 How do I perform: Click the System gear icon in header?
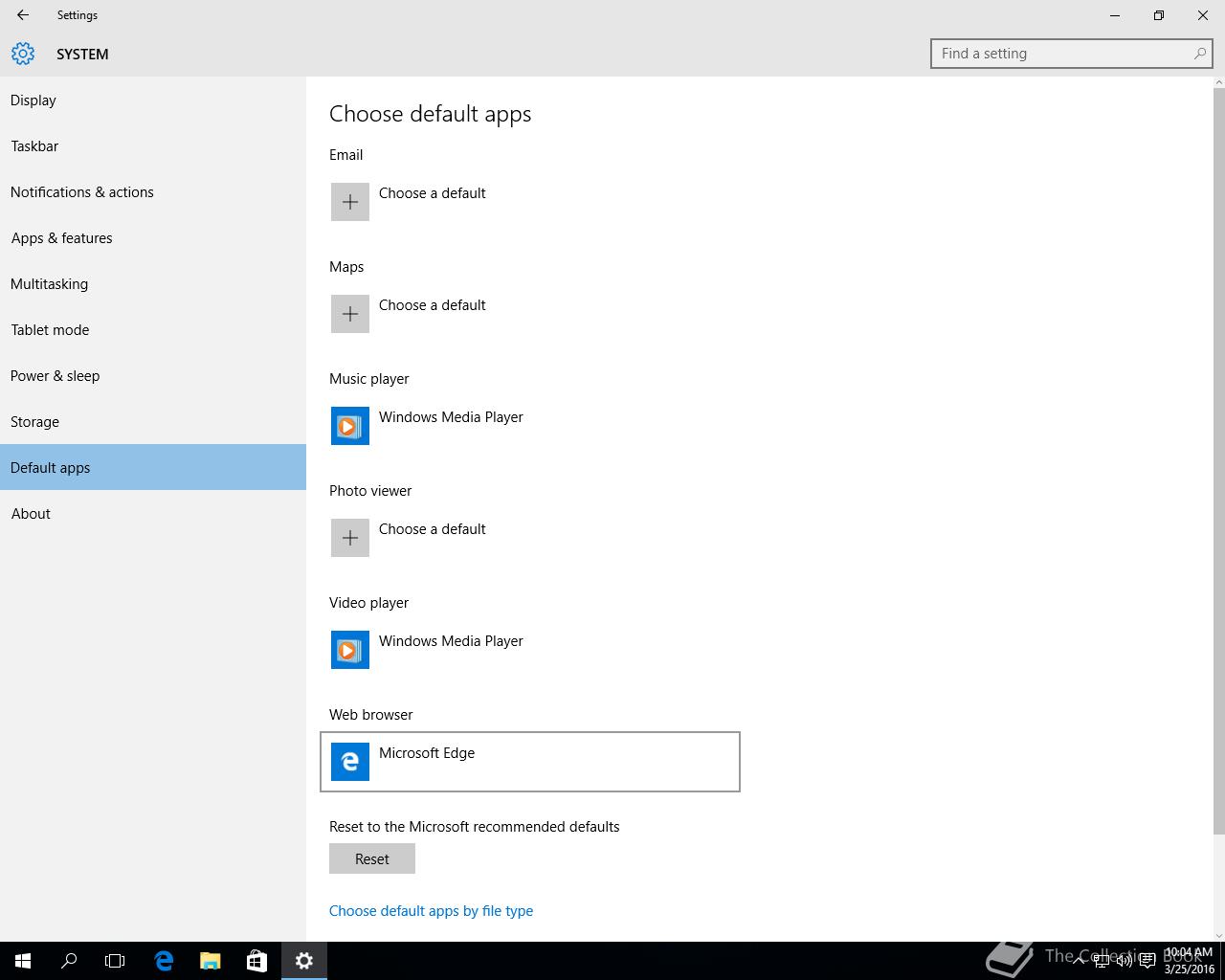click(23, 54)
